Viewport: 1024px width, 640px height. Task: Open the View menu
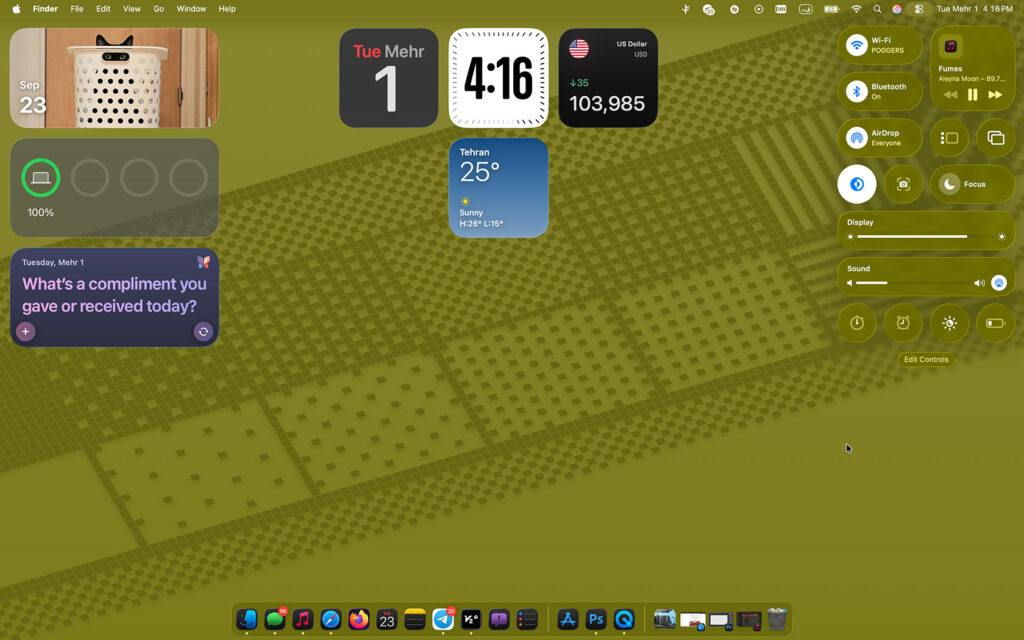[x=131, y=9]
